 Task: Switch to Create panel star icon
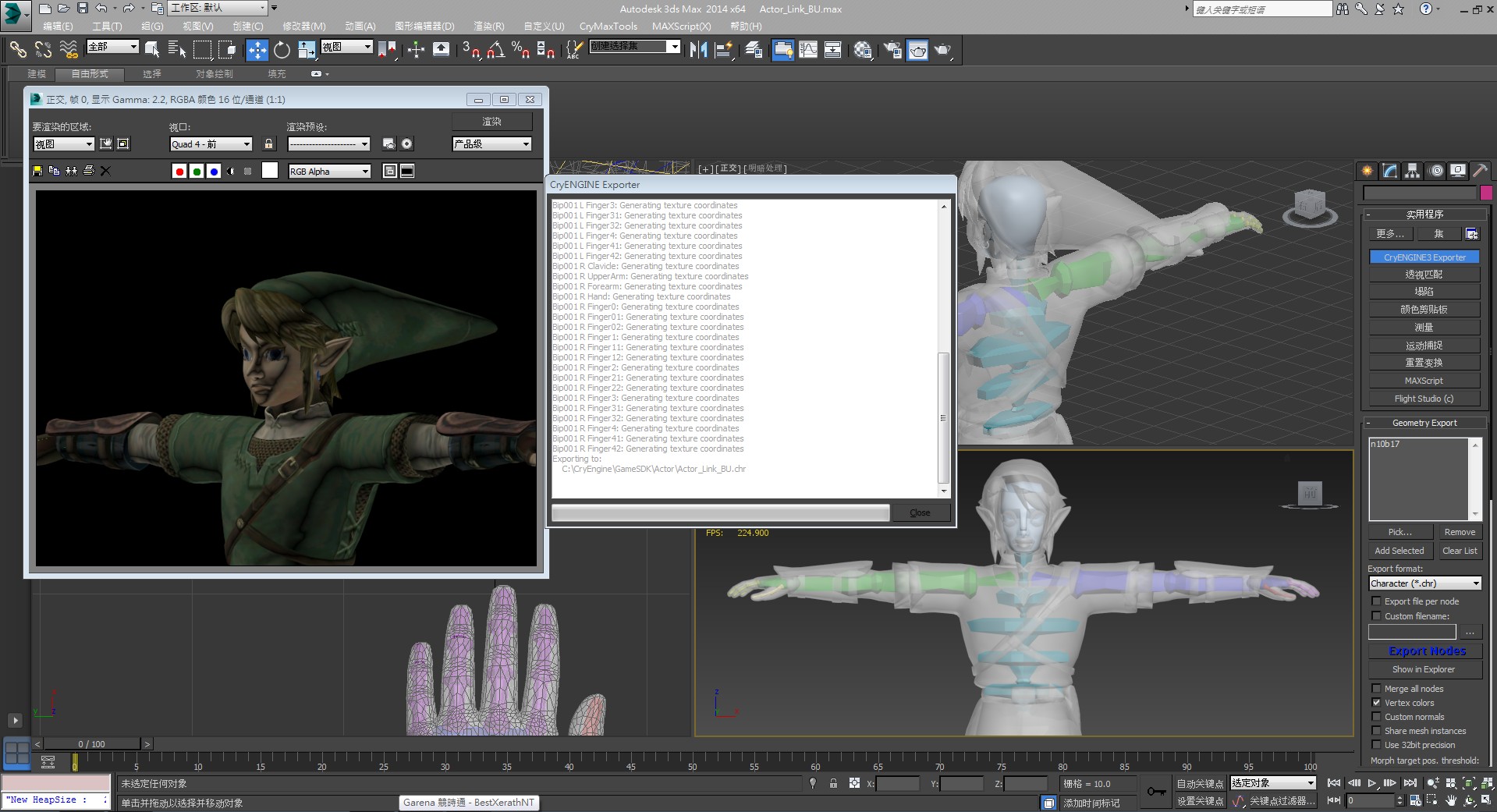tap(1368, 171)
